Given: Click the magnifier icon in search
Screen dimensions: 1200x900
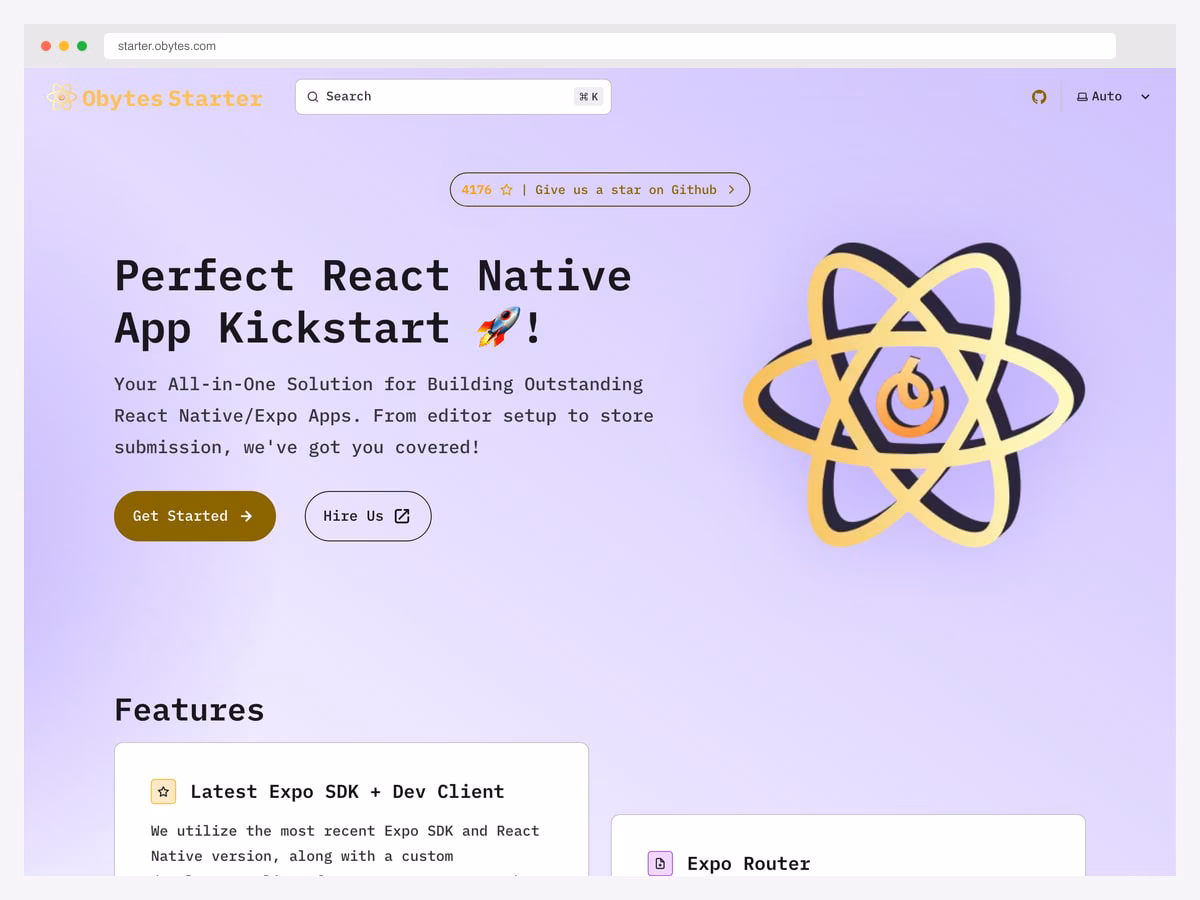Looking at the screenshot, I should pyautogui.click(x=313, y=97).
